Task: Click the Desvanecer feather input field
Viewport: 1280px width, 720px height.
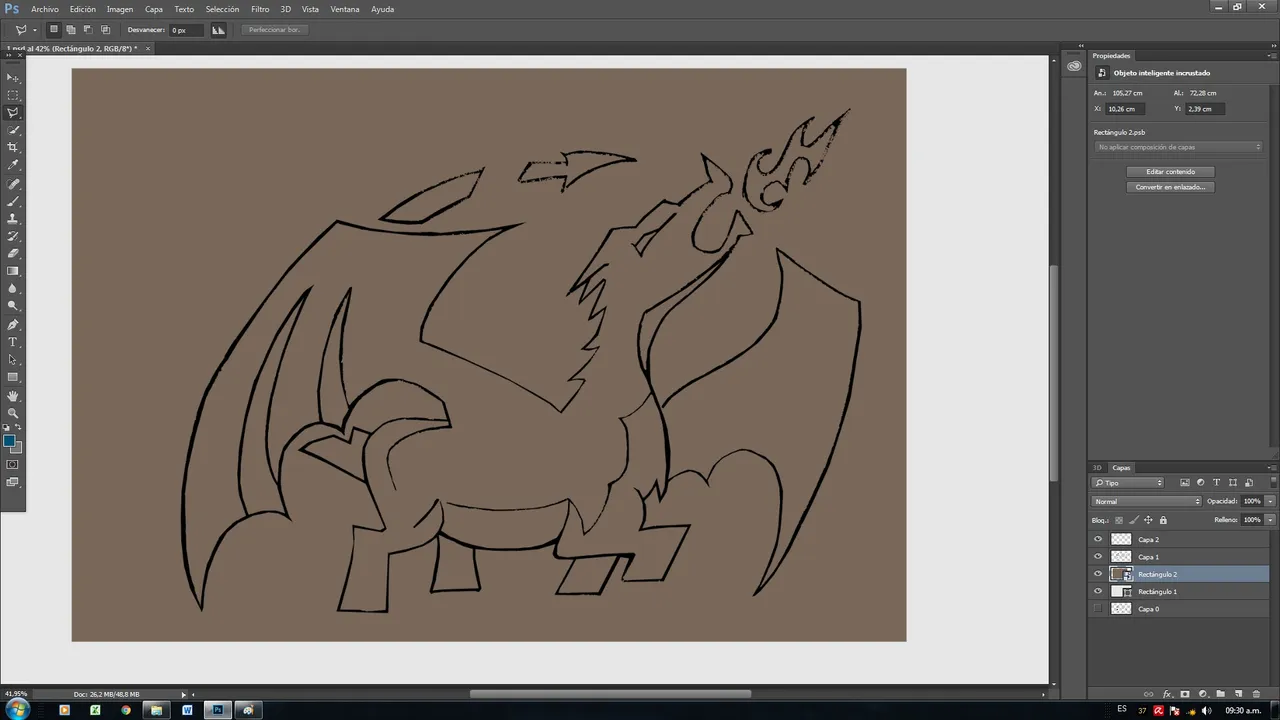Action: click(184, 30)
